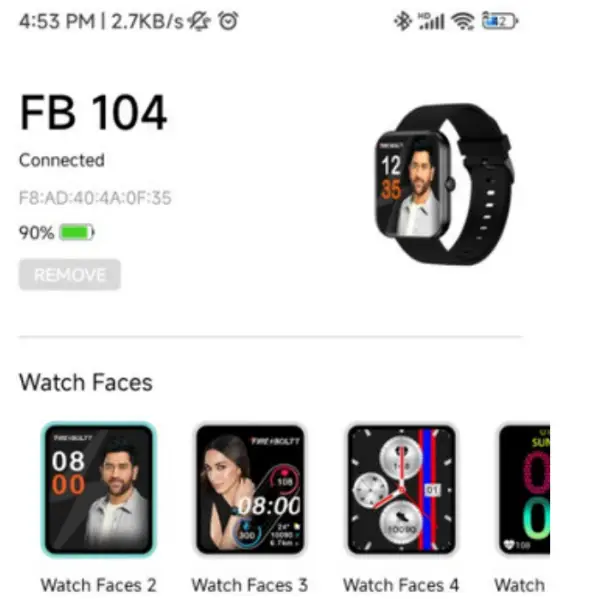Viewport: 597px width, 599px height.
Task: Select the Watch Faces 2 thumbnail
Action: [x=99, y=489]
